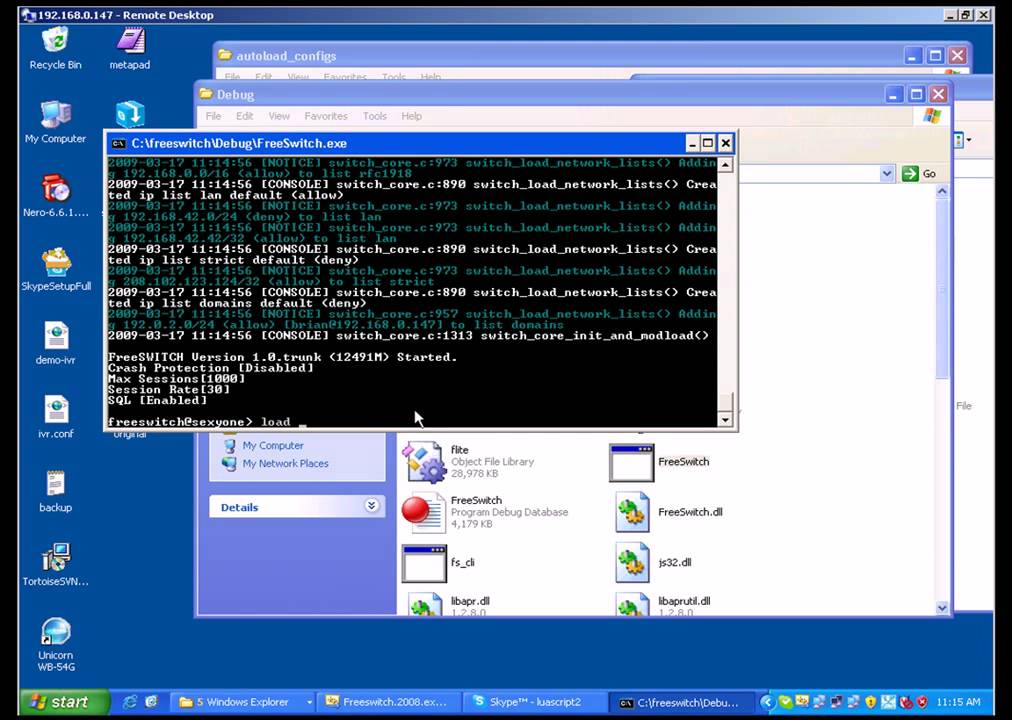This screenshot has height=720, width=1012.
Task: Launch Internet Explorer from quick launch
Action: click(x=130, y=702)
